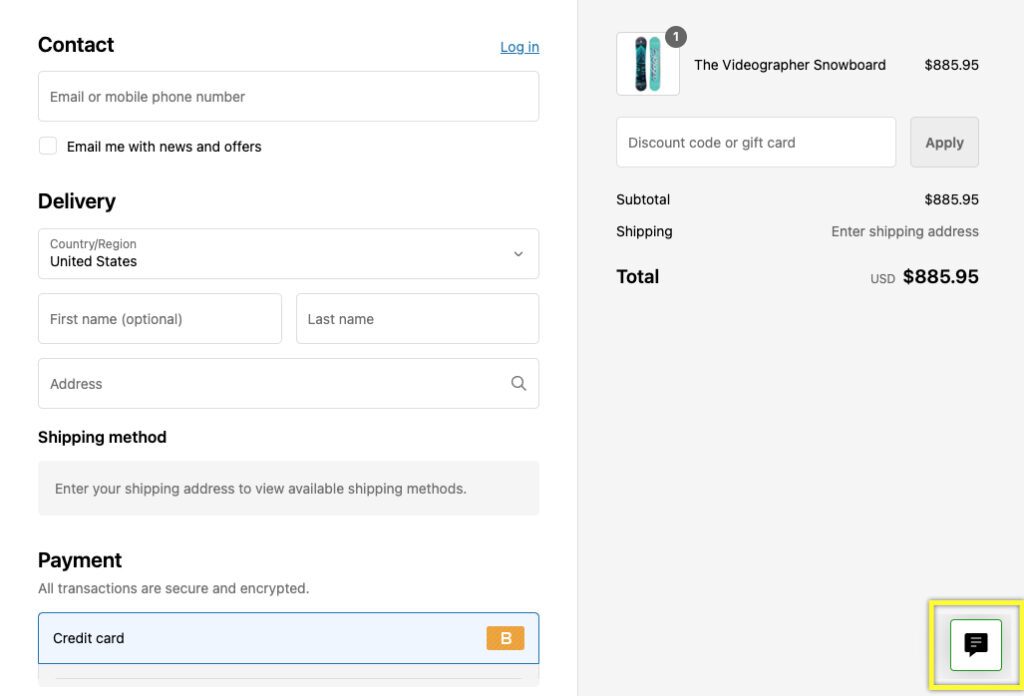1024x696 pixels.
Task: Click the orange B card badge
Action: (x=505, y=638)
